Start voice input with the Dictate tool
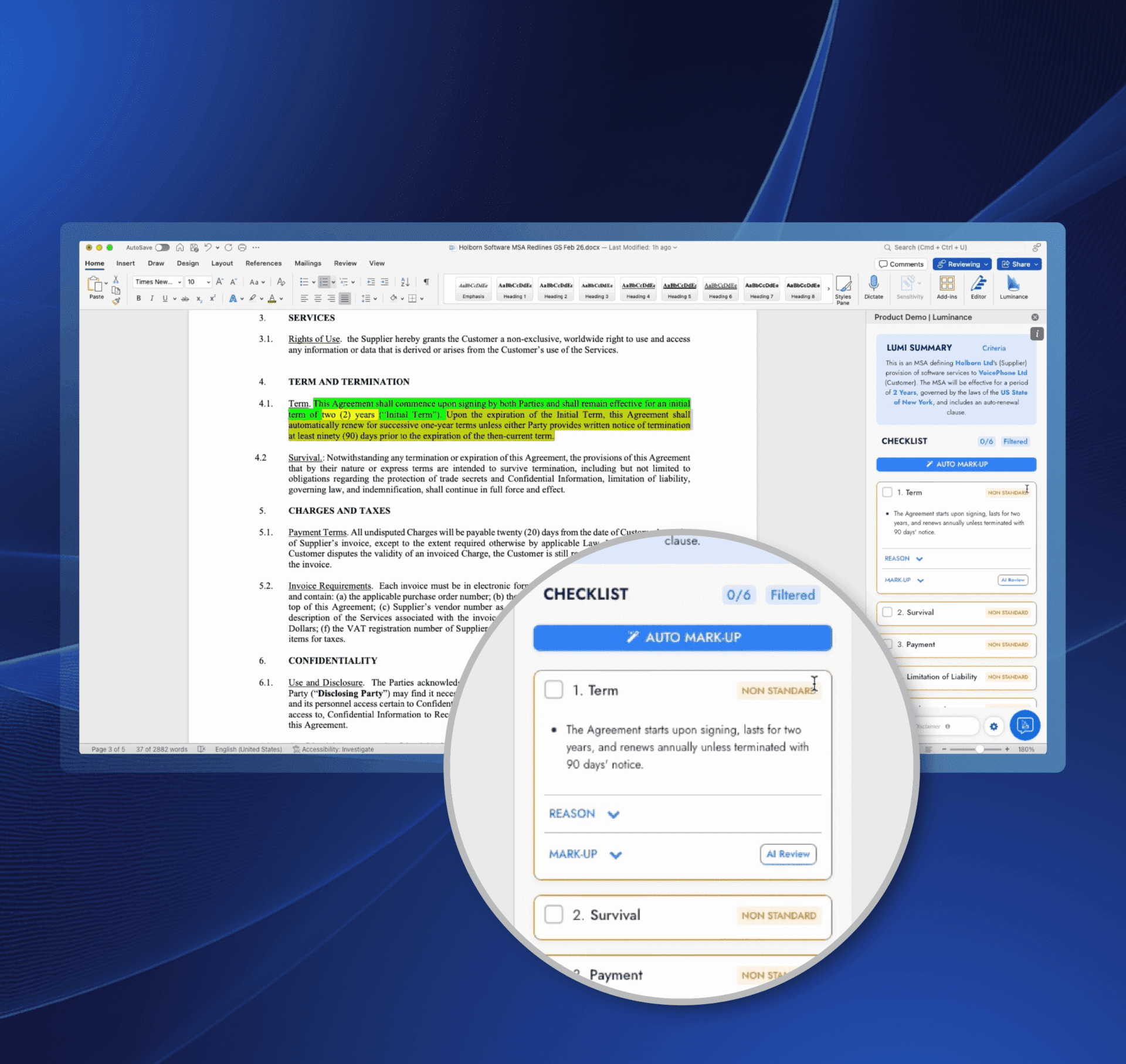The image size is (1126, 1064). pyautogui.click(x=874, y=287)
